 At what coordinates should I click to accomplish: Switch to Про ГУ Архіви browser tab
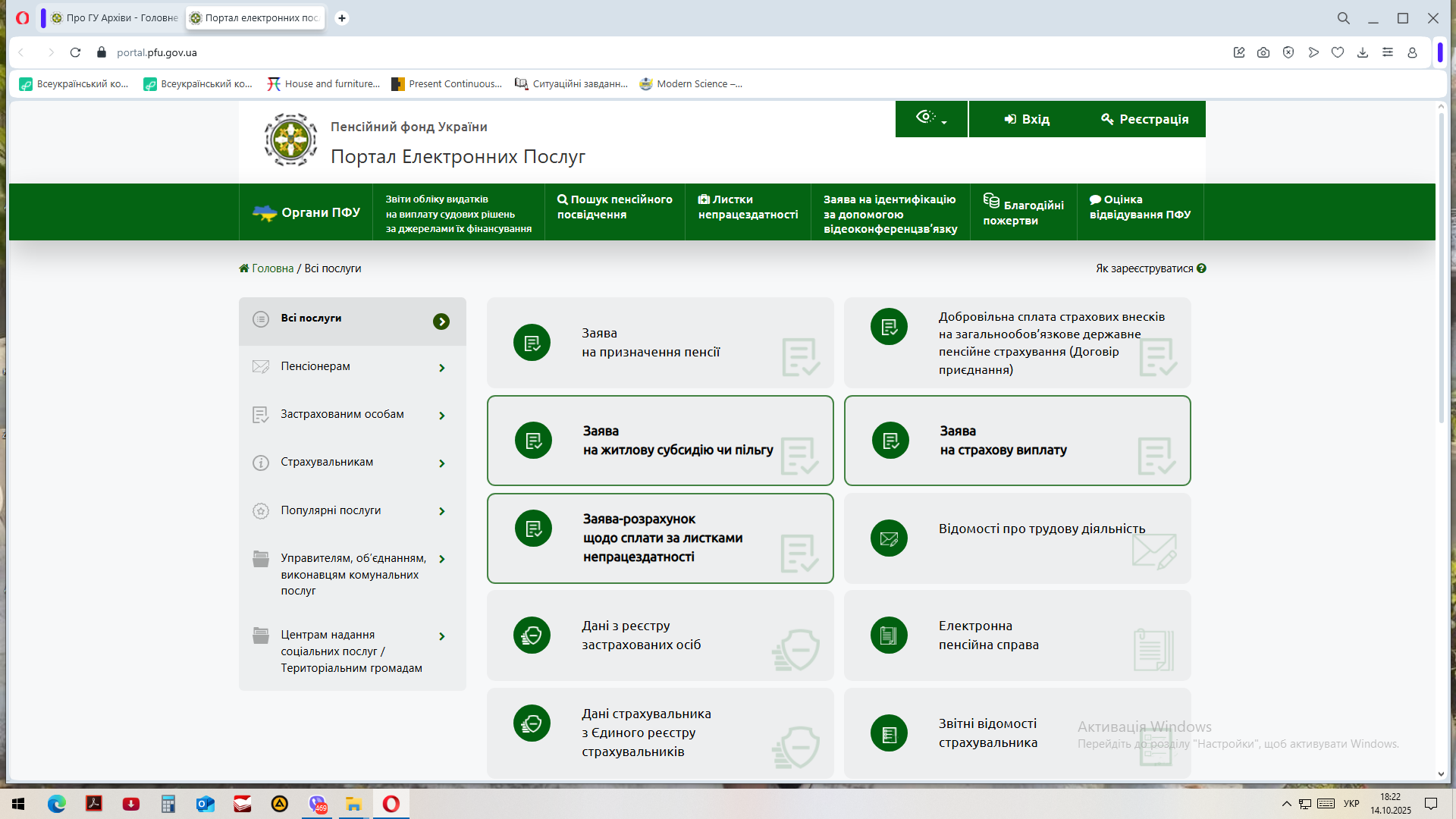115,17
